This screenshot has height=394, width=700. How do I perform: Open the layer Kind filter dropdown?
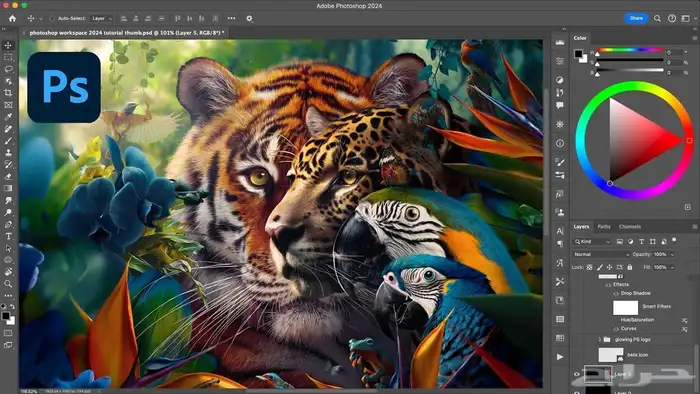(592, 241)
